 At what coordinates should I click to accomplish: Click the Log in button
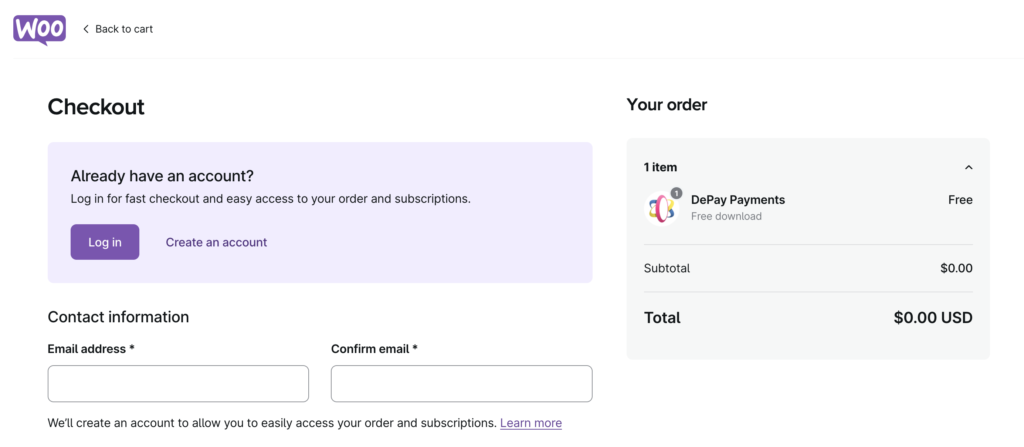(x=105, y=242)
